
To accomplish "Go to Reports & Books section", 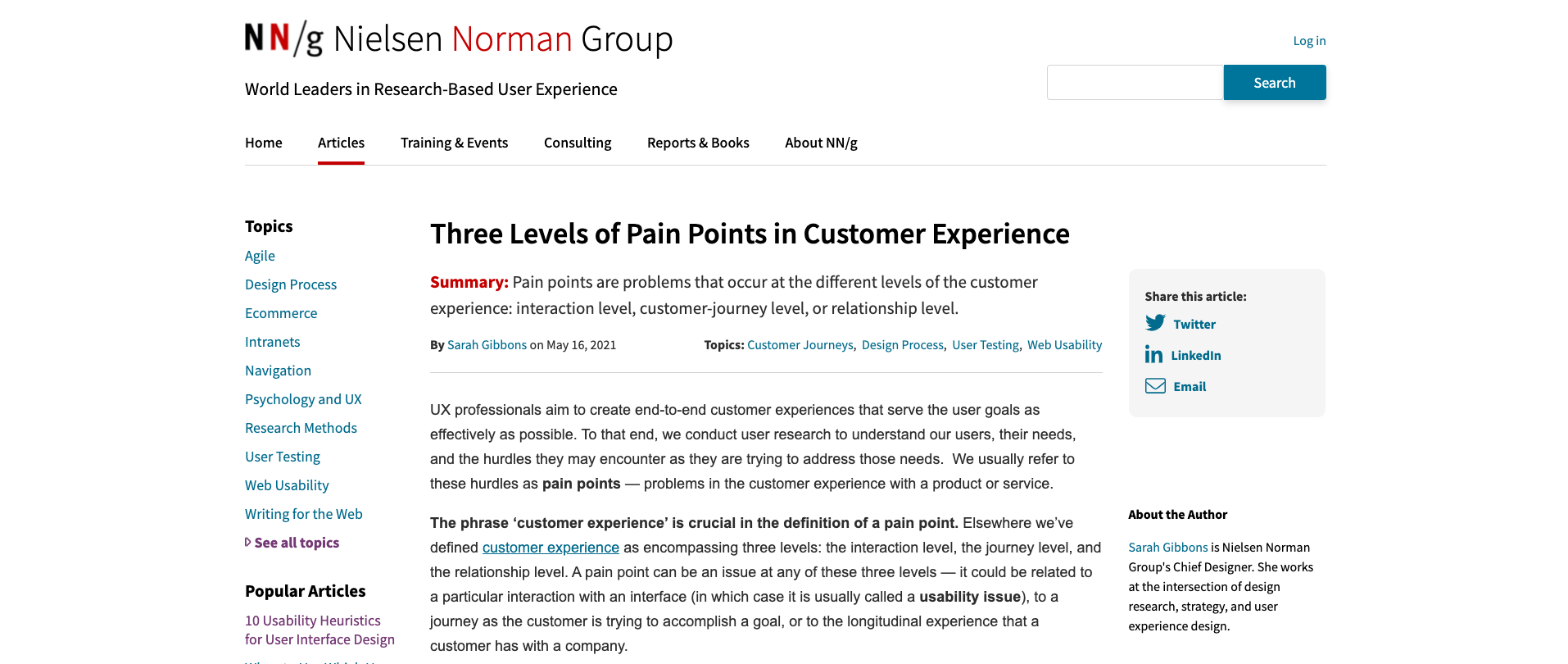I will click(x=698, y=143).
